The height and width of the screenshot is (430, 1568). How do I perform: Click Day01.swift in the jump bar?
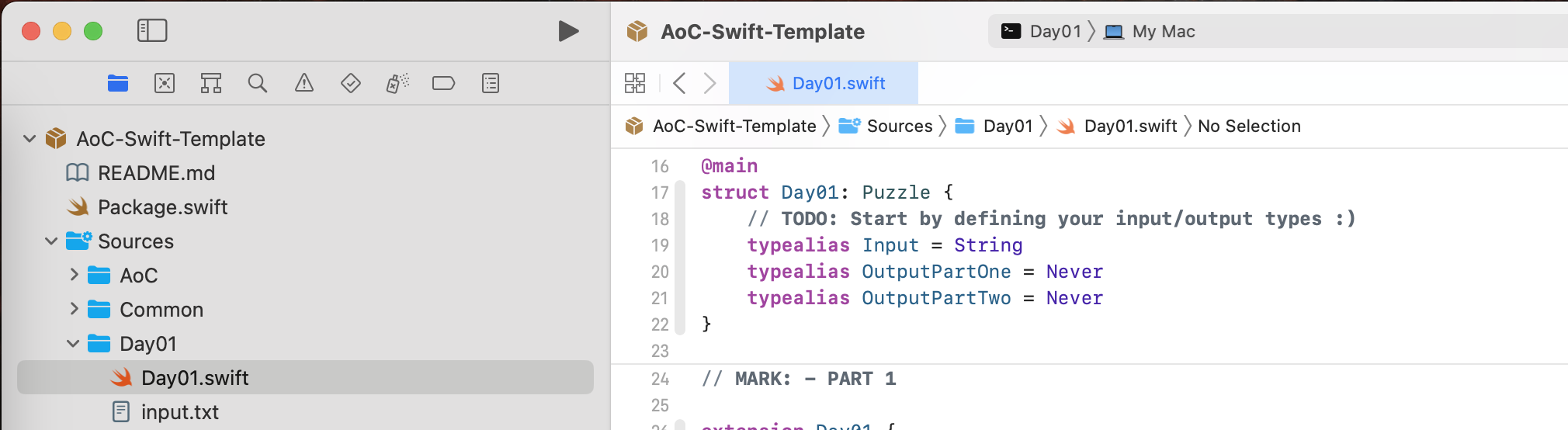[1117, 126]
